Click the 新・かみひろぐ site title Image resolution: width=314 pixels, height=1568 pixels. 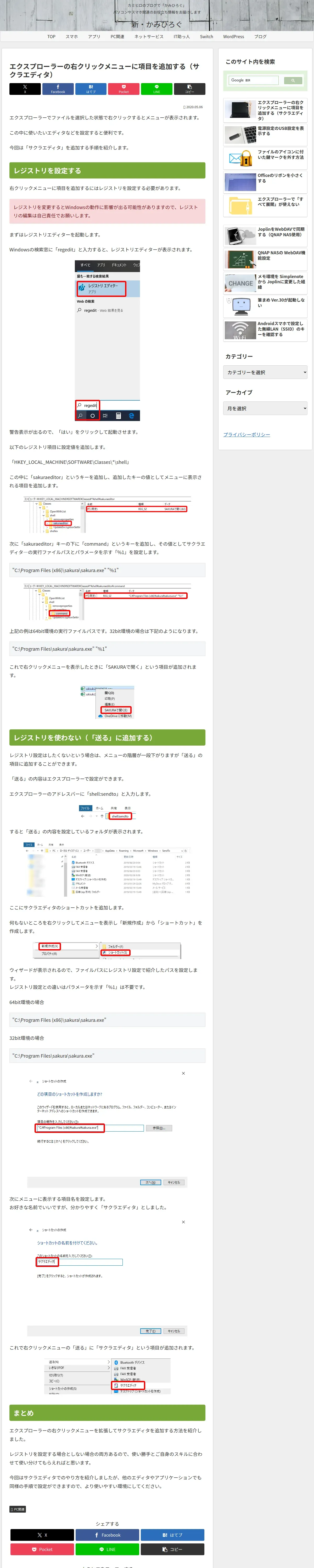(157, 24)
